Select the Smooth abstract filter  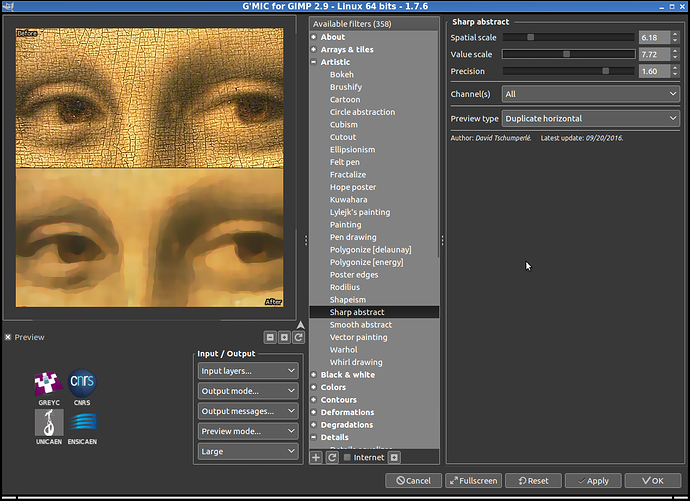click(361, 325)
